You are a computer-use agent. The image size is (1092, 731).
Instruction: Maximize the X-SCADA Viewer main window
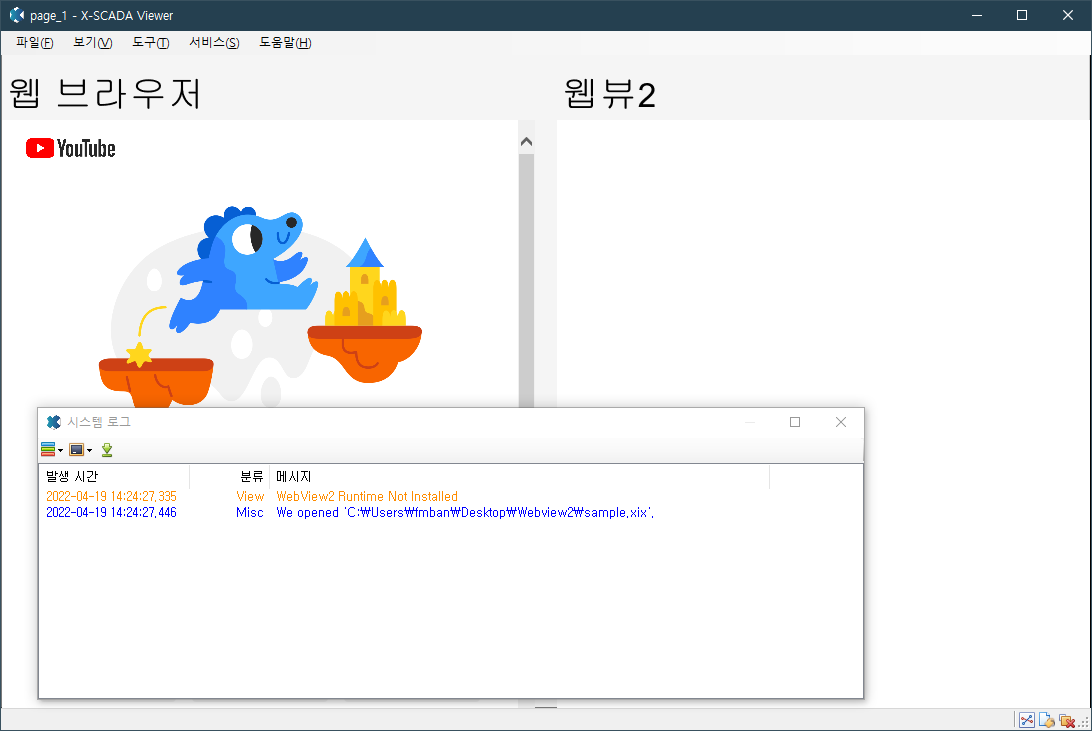click(x=1022, y=15)
